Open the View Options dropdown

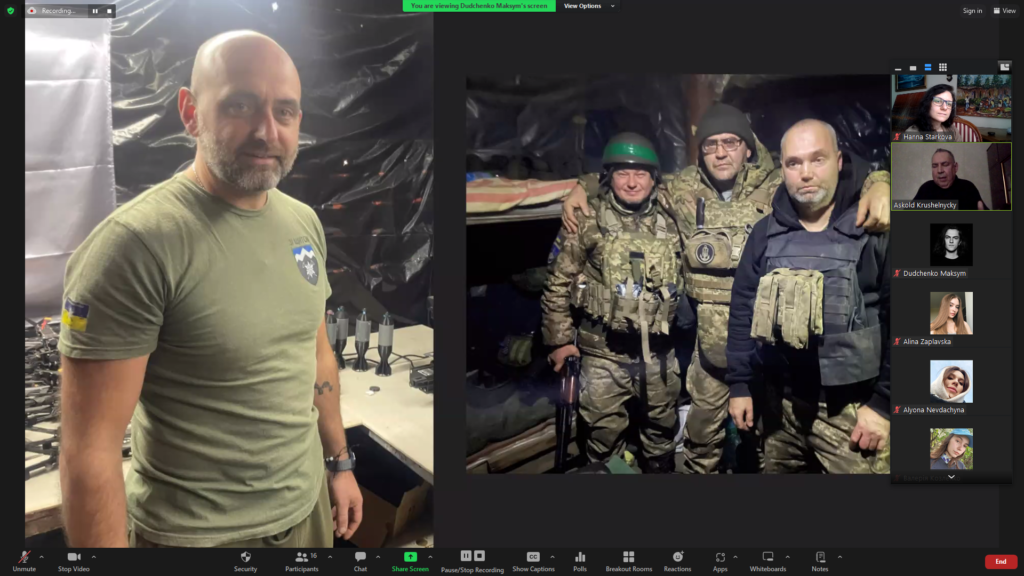pos(589,6)
